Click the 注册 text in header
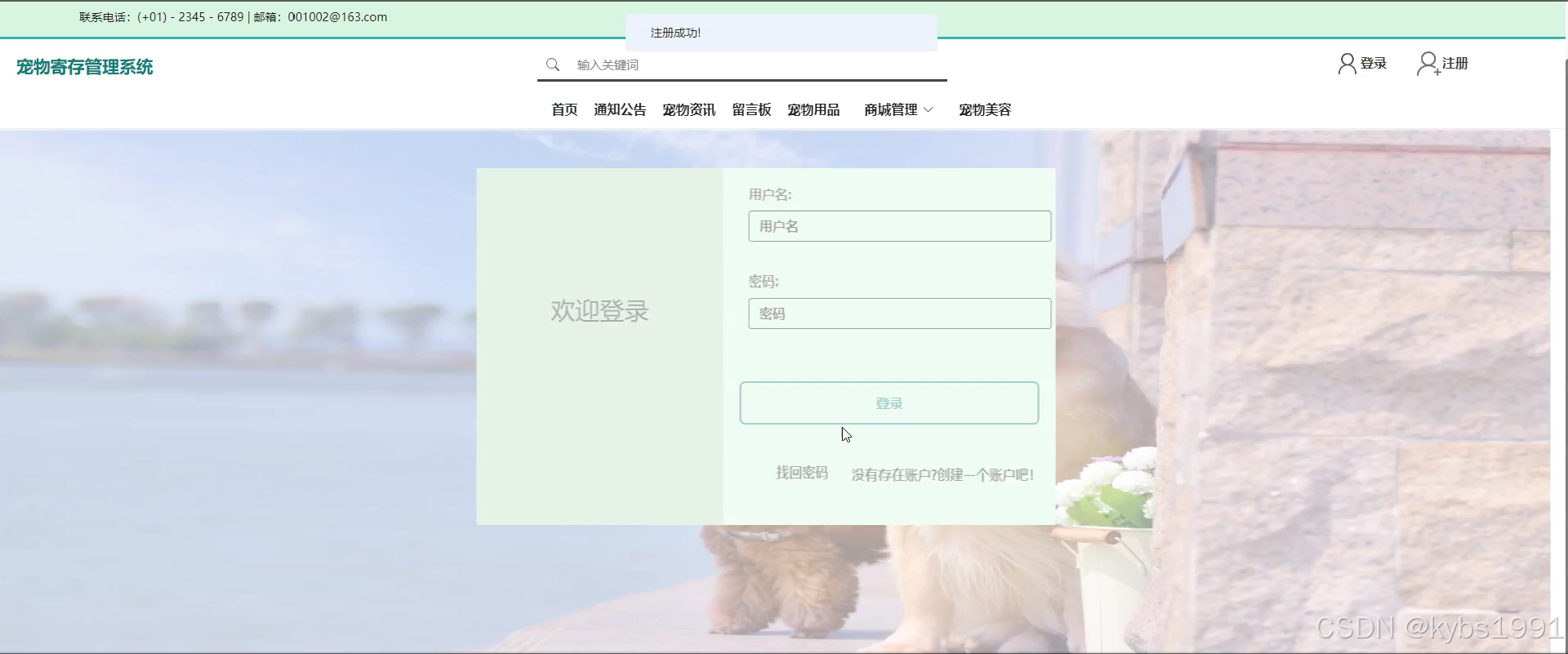1568x654 pixels. point(1455,63)
